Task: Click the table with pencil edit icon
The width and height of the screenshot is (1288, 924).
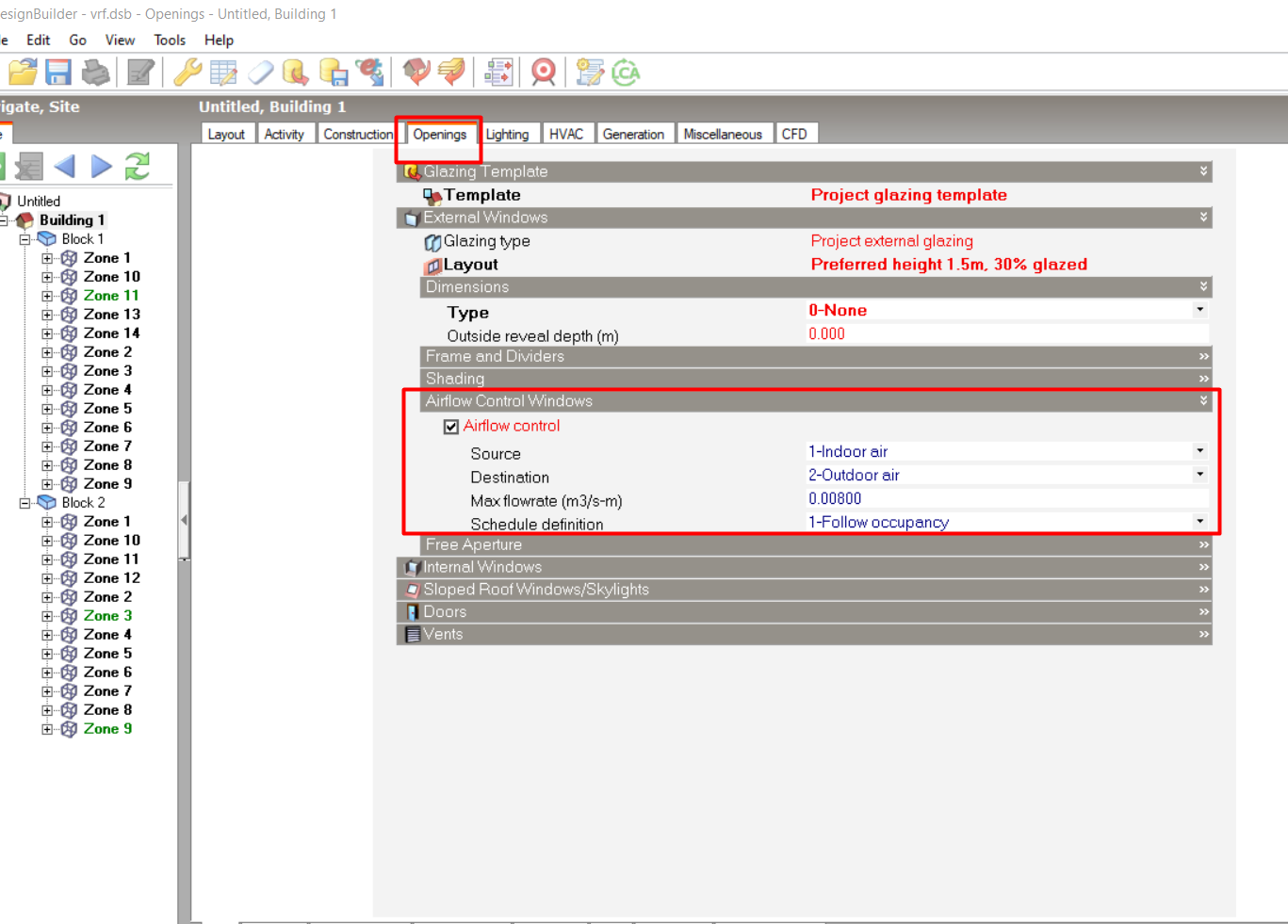Action: [224, 73]
